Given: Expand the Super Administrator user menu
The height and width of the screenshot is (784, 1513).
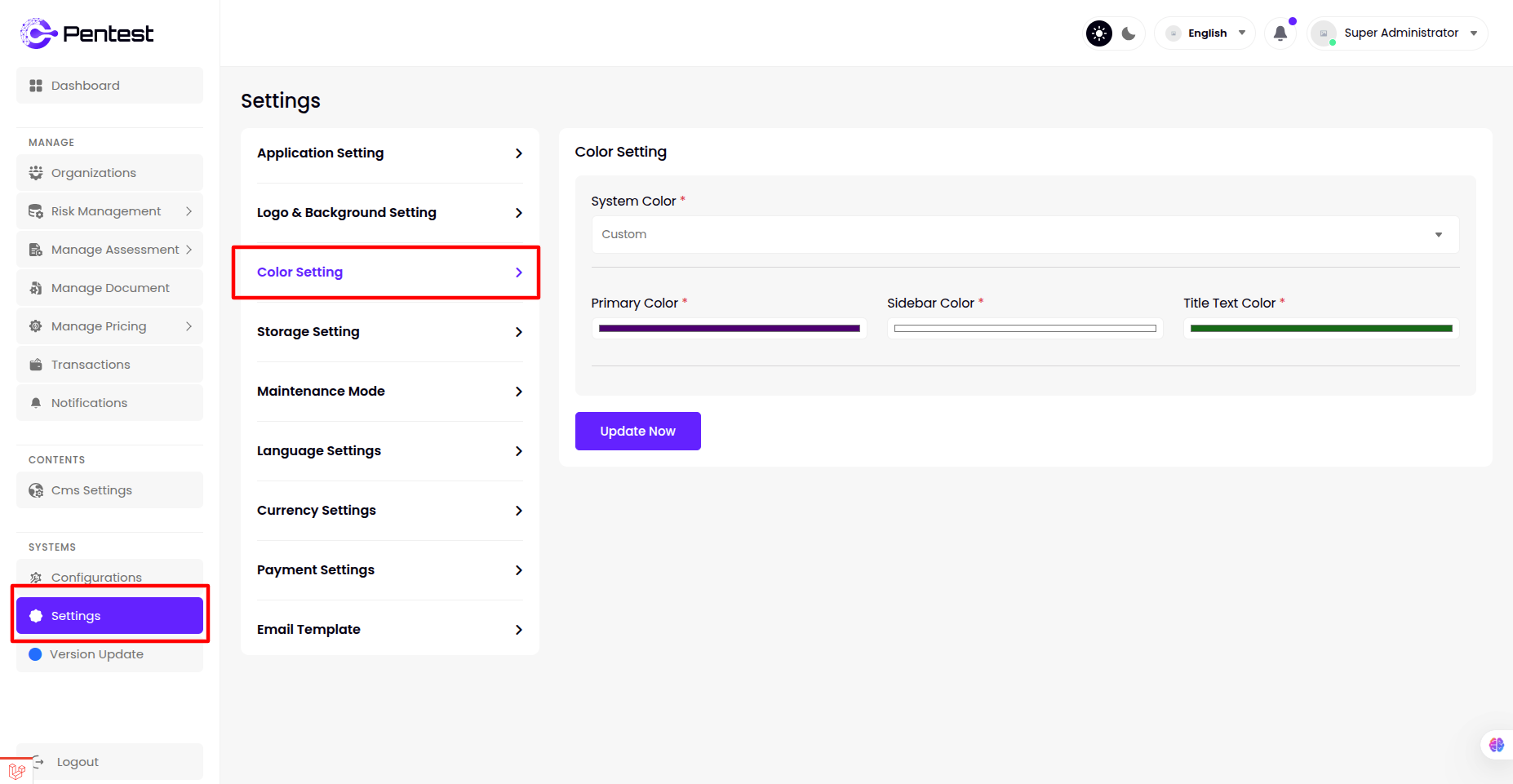Looking at the screenshot, I should click(1398, 33).
